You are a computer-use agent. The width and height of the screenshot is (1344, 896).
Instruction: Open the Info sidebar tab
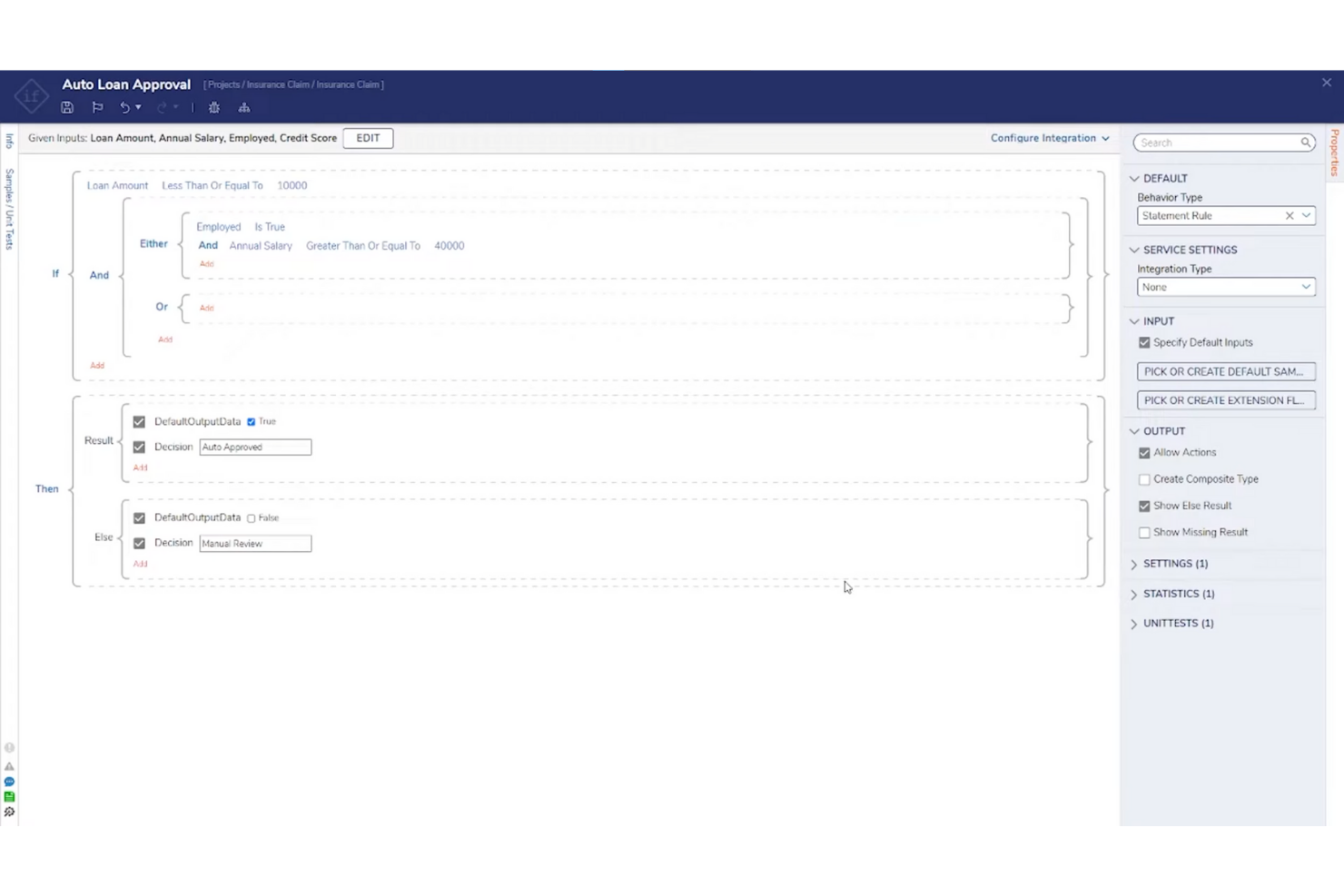[8, 141]
